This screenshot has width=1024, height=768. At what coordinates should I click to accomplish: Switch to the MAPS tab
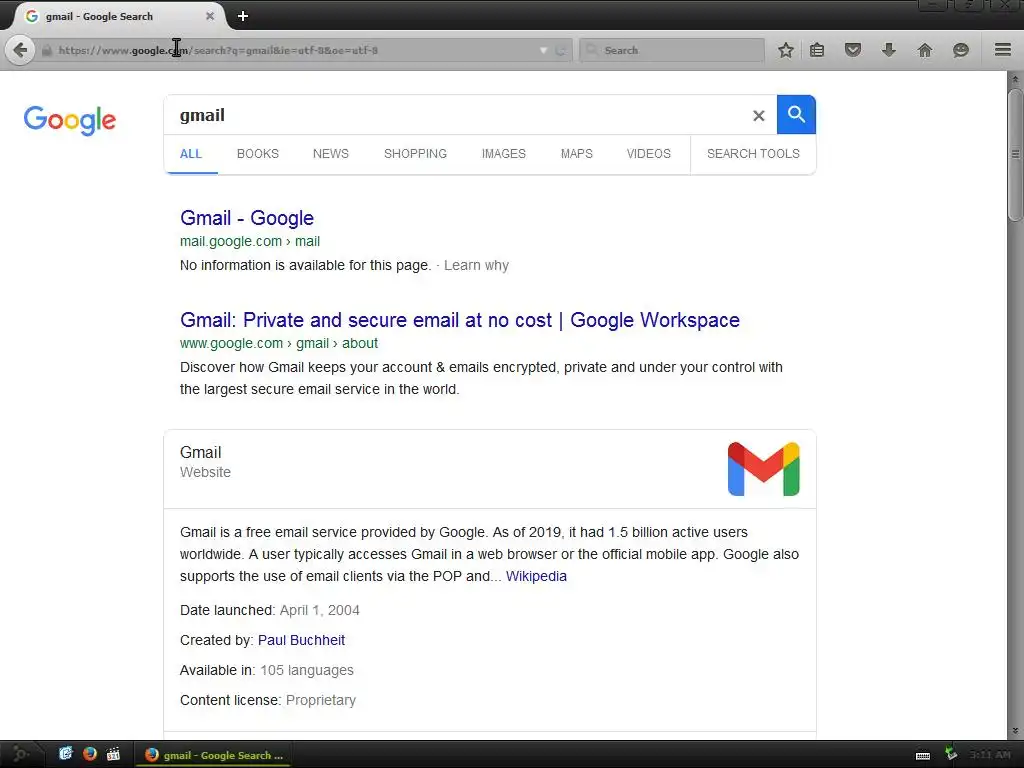coord(577,153)
